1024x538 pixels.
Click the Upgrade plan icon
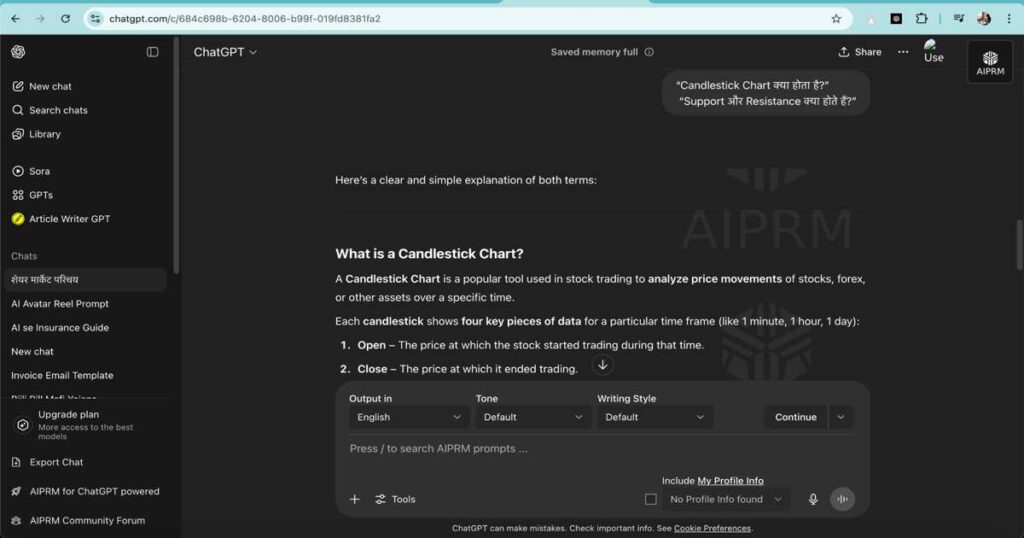click(23, 425)
